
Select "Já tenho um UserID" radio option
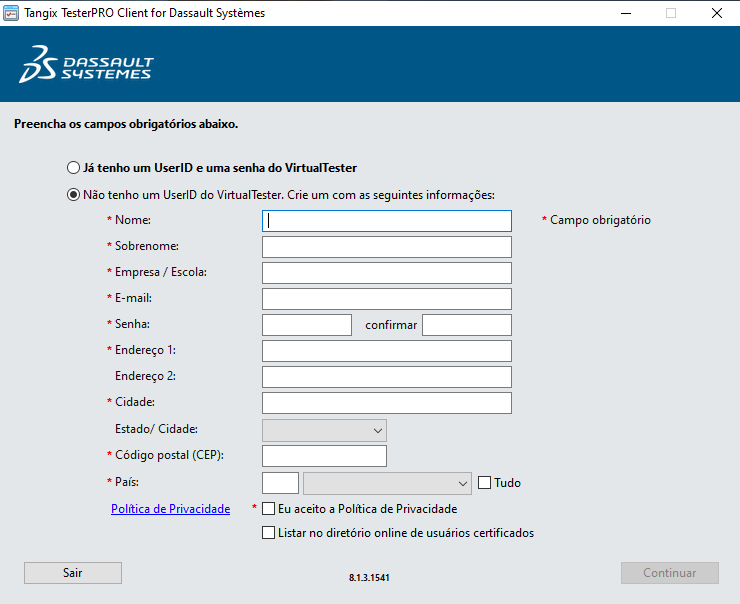[x=73, y=168]
